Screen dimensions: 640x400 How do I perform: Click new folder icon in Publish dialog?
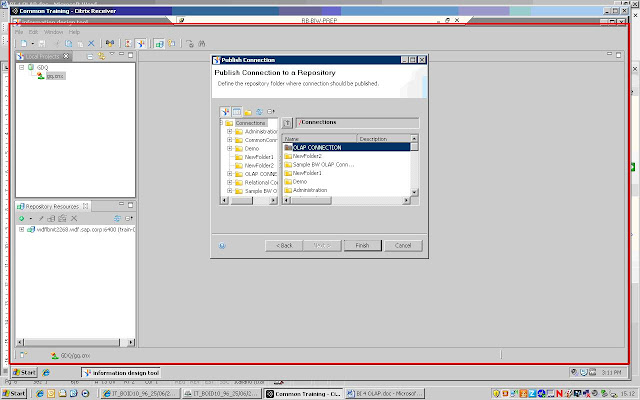click(x=248, y=112)
